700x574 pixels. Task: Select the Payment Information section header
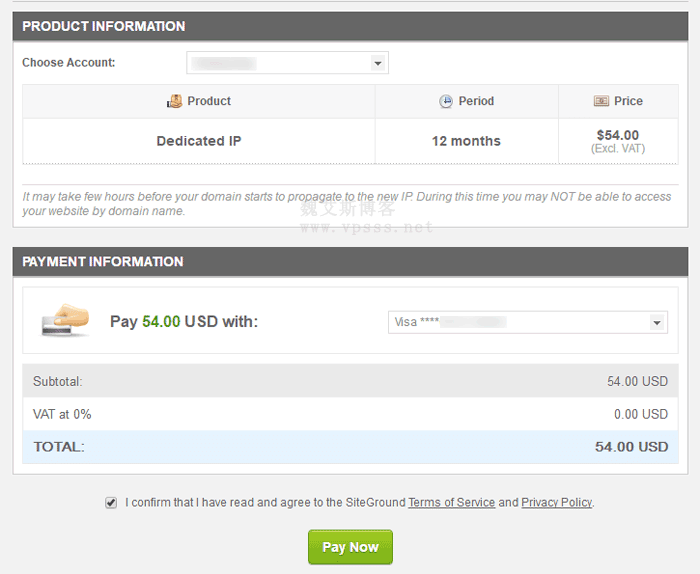pos(350,261)
